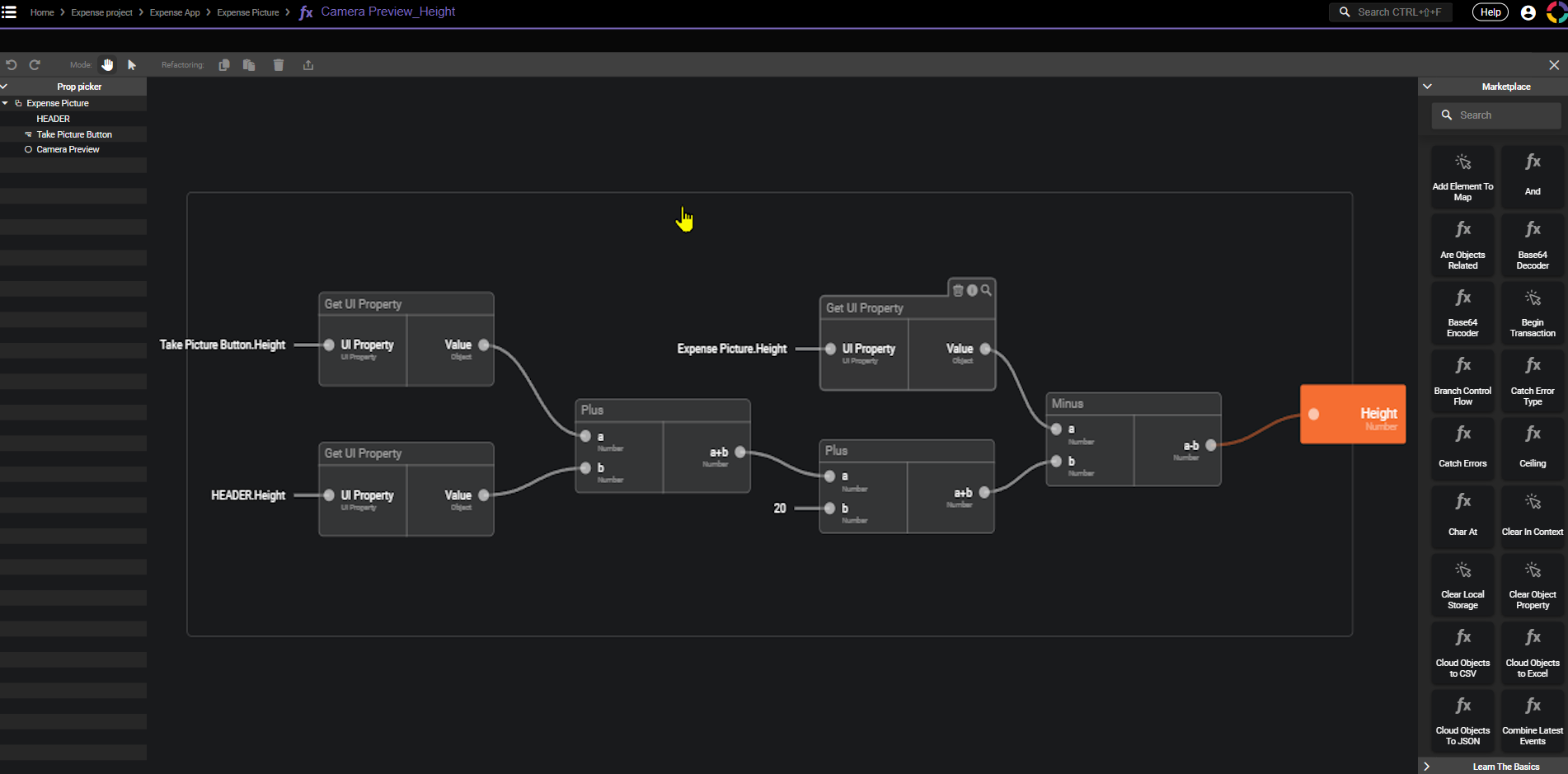Screen dimensions: 1568x774
Task: Select the orange Height output node
Action: coord(1353,414)
